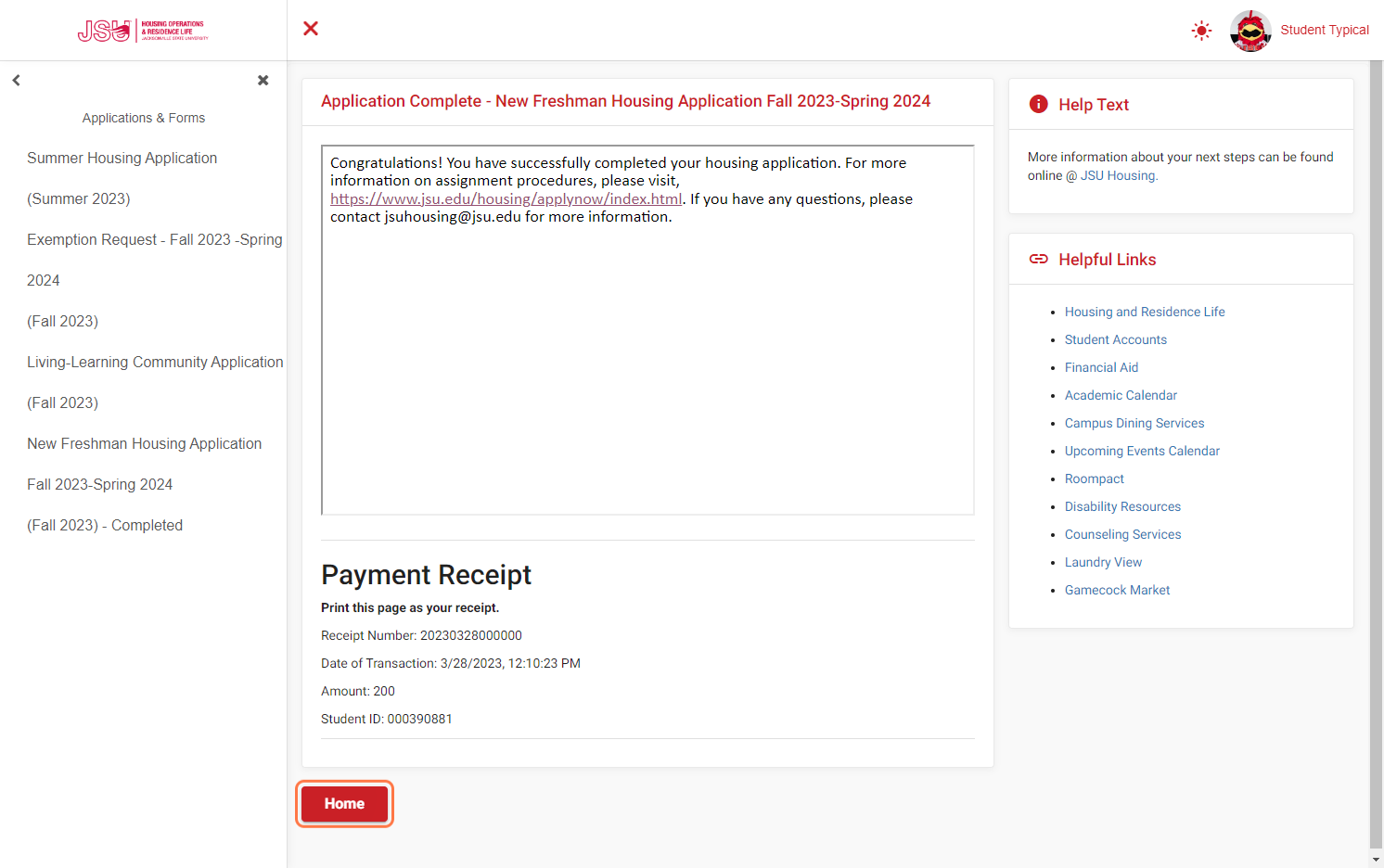Open Summer Housing Application menu item

point(122,178)
